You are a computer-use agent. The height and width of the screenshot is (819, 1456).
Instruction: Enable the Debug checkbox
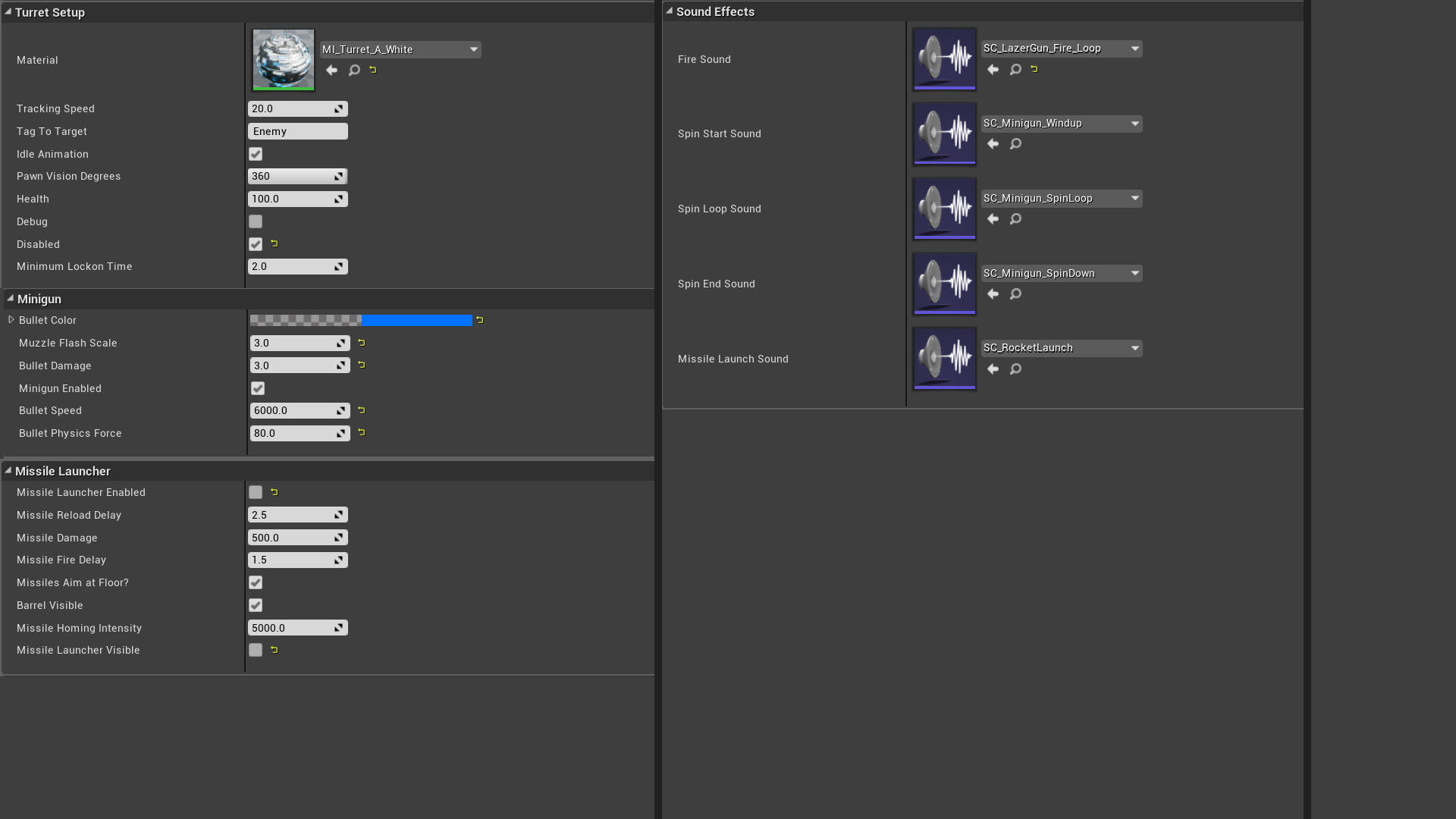256,221
